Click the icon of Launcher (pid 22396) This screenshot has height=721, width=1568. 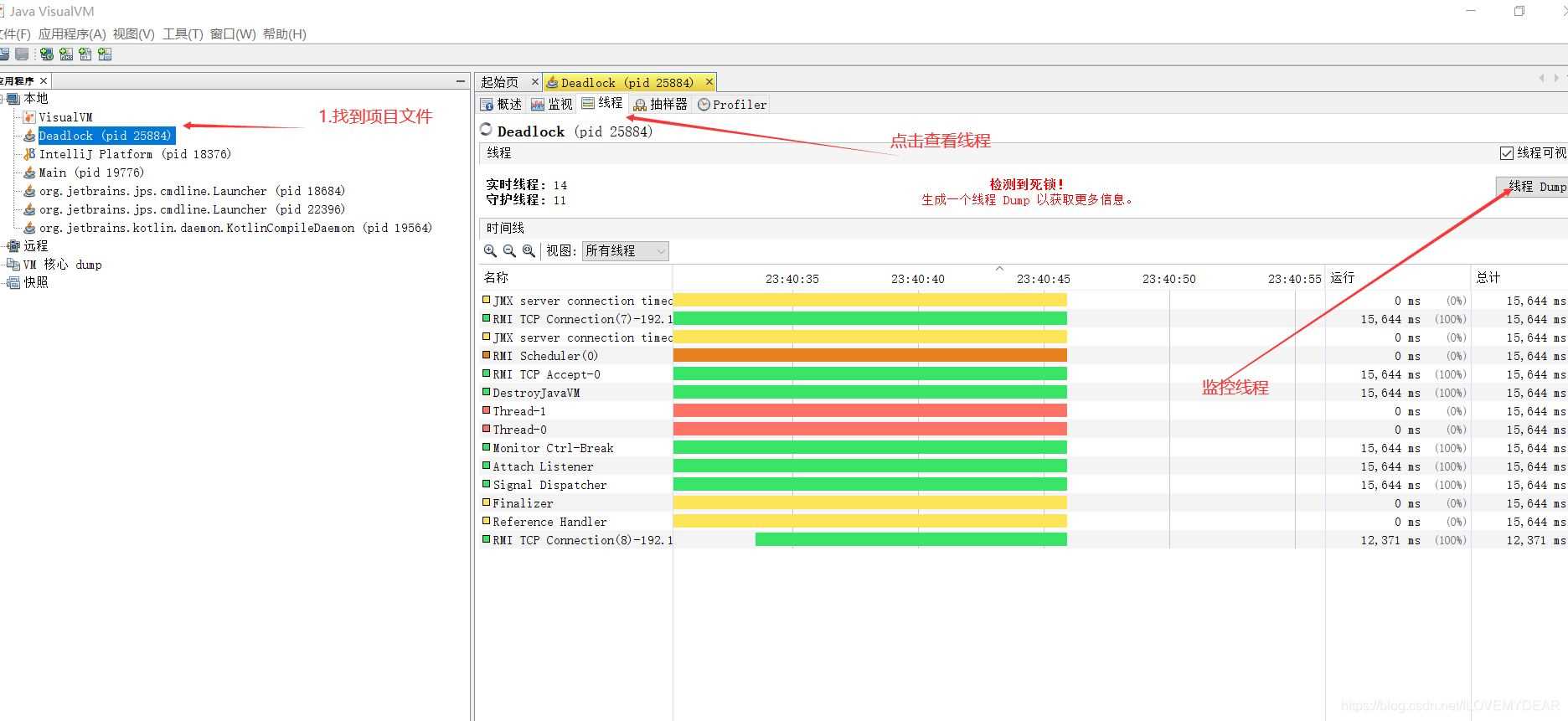(x=29, y=209)
